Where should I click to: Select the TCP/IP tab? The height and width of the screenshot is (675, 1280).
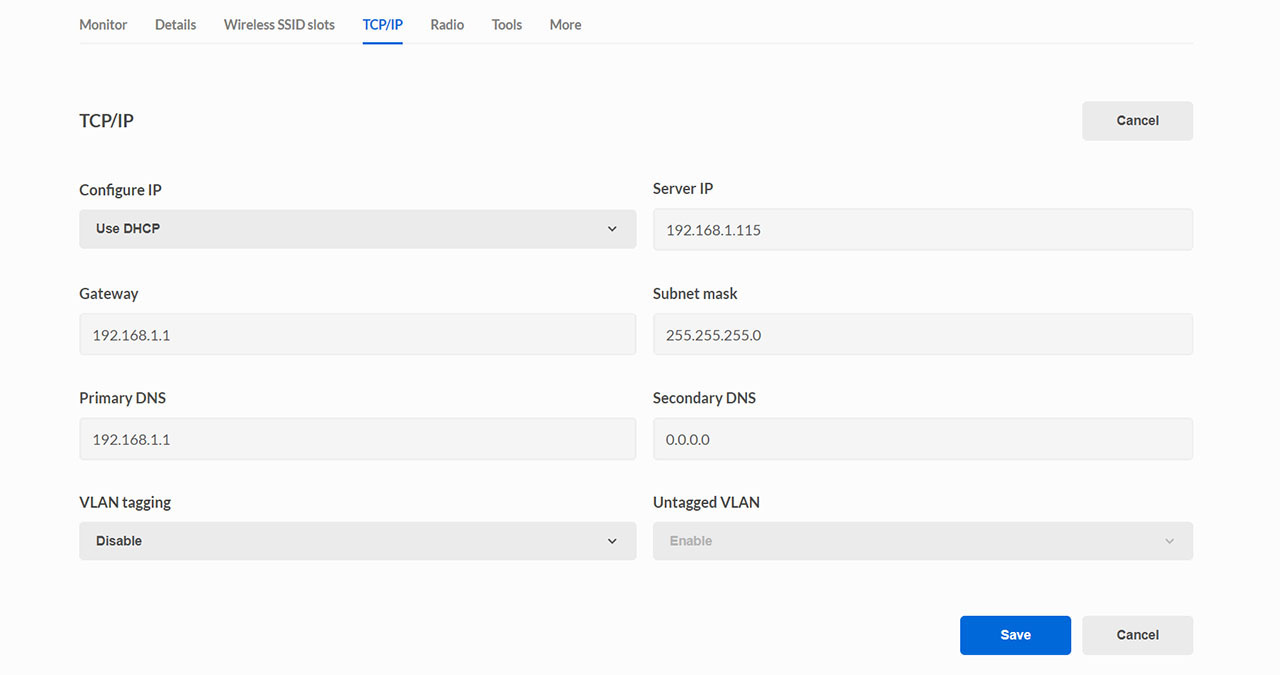(382, 24)
